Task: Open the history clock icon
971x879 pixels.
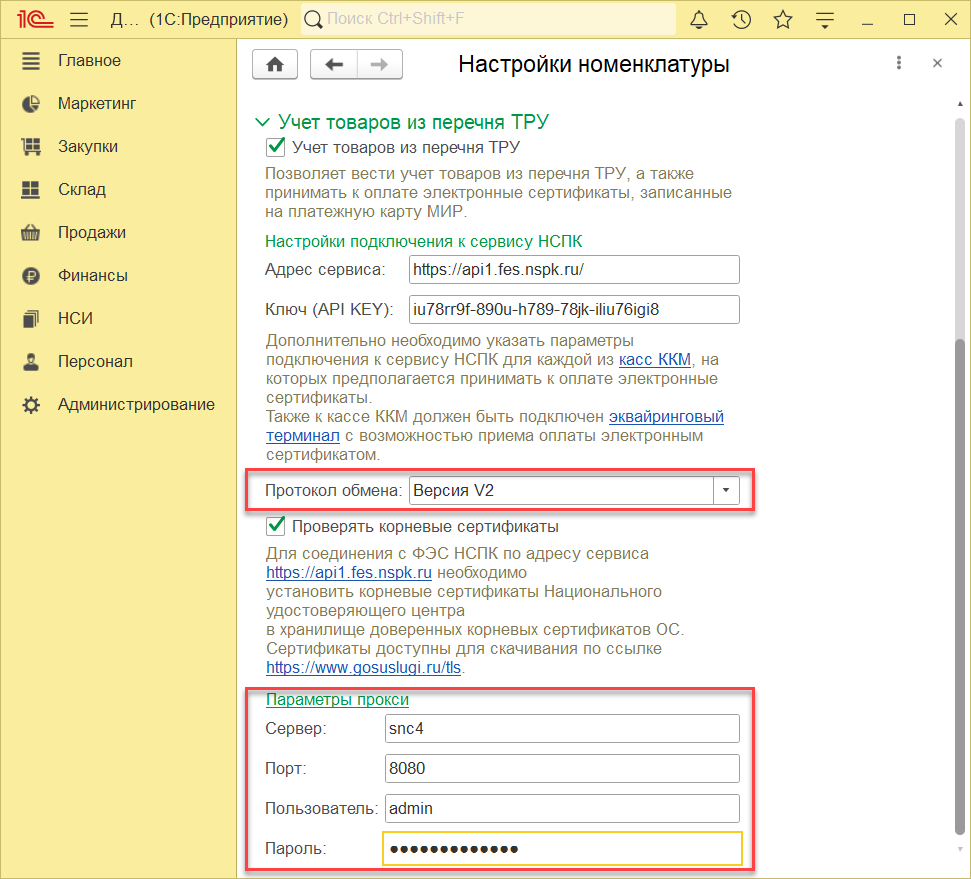Action: [741, 20]
